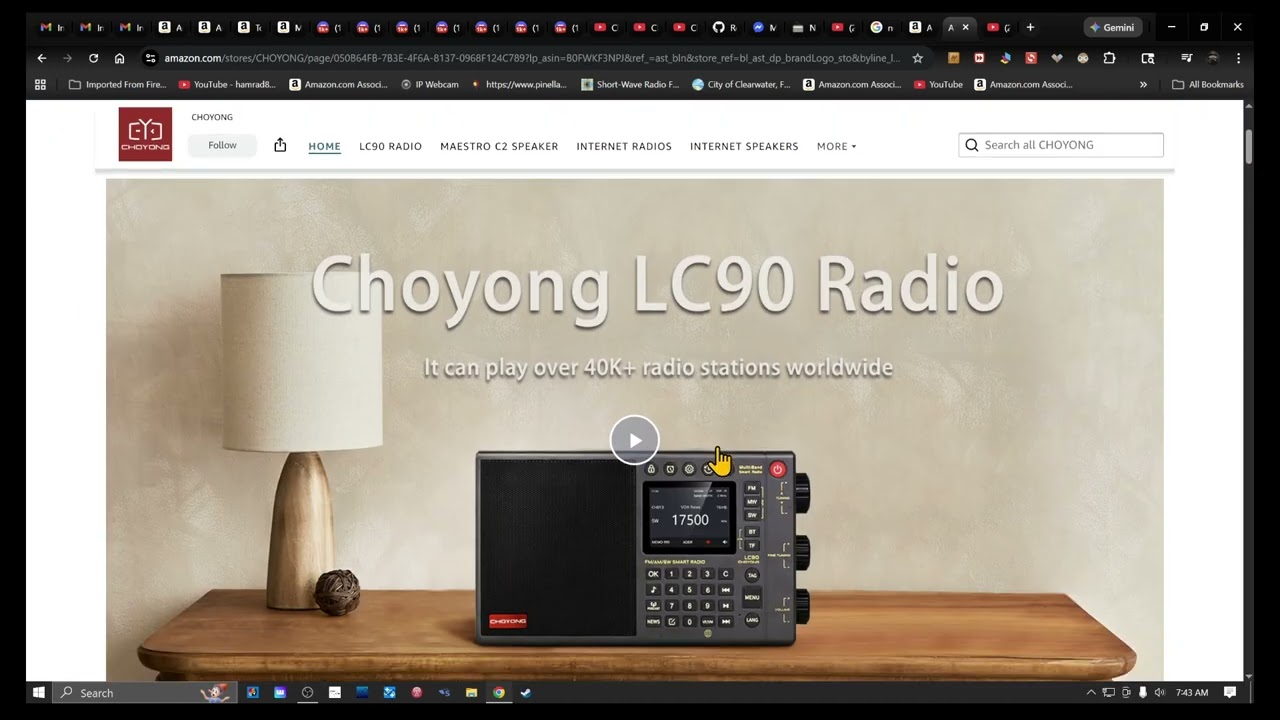
Task: Play the Choyong LC90 Radio video
Action: click(x=635, y=440)
